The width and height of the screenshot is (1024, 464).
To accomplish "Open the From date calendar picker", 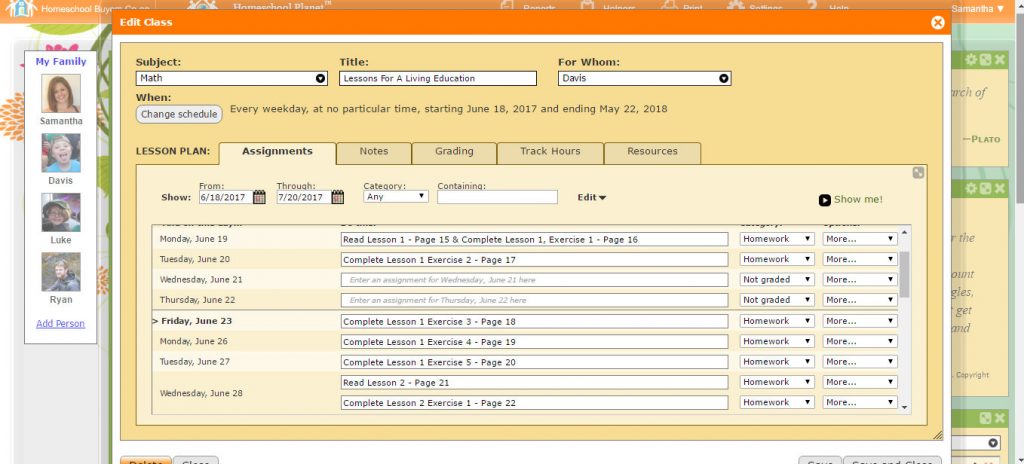I will [259, 197].
